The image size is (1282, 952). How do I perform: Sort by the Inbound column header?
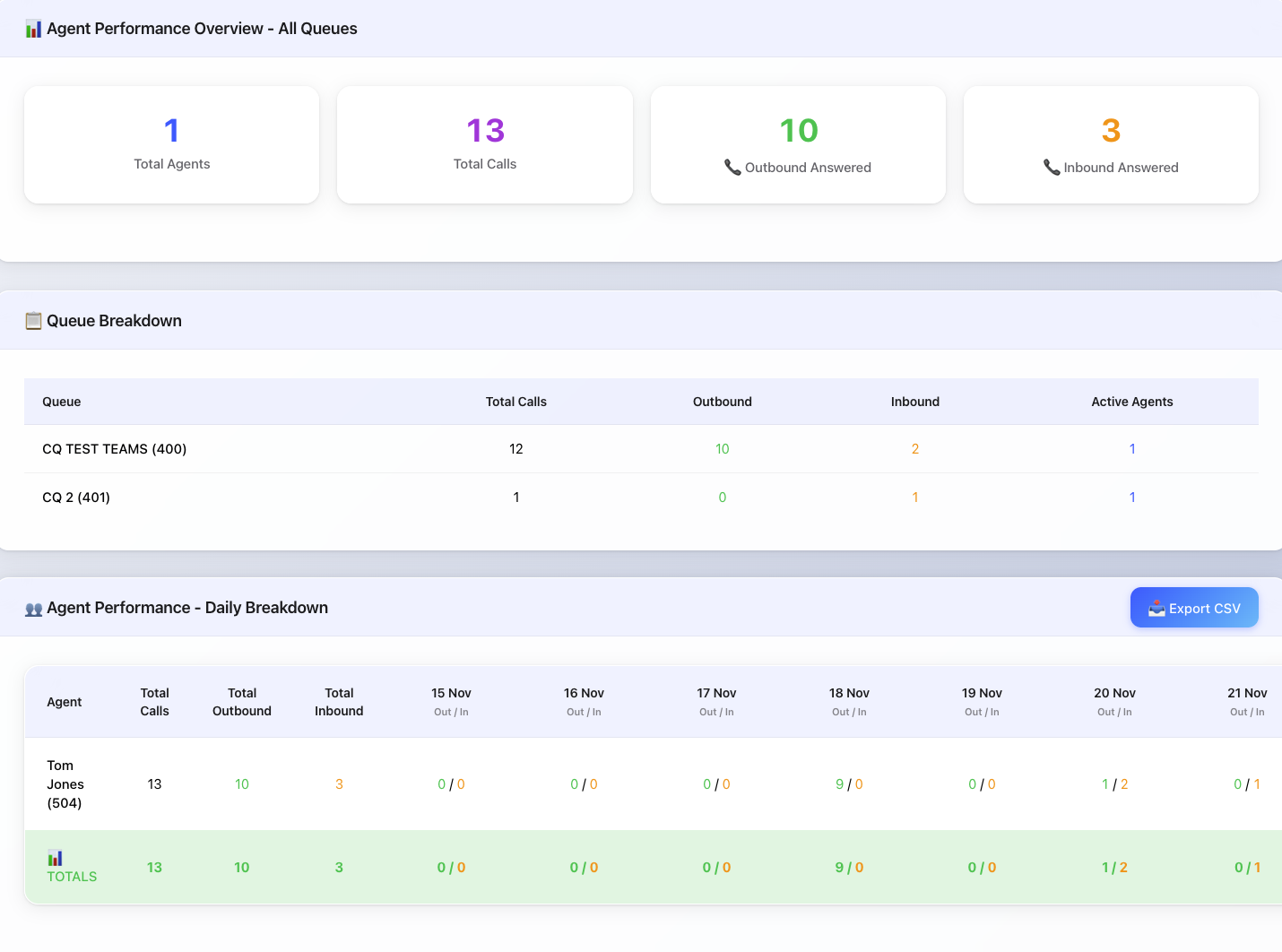914,402
